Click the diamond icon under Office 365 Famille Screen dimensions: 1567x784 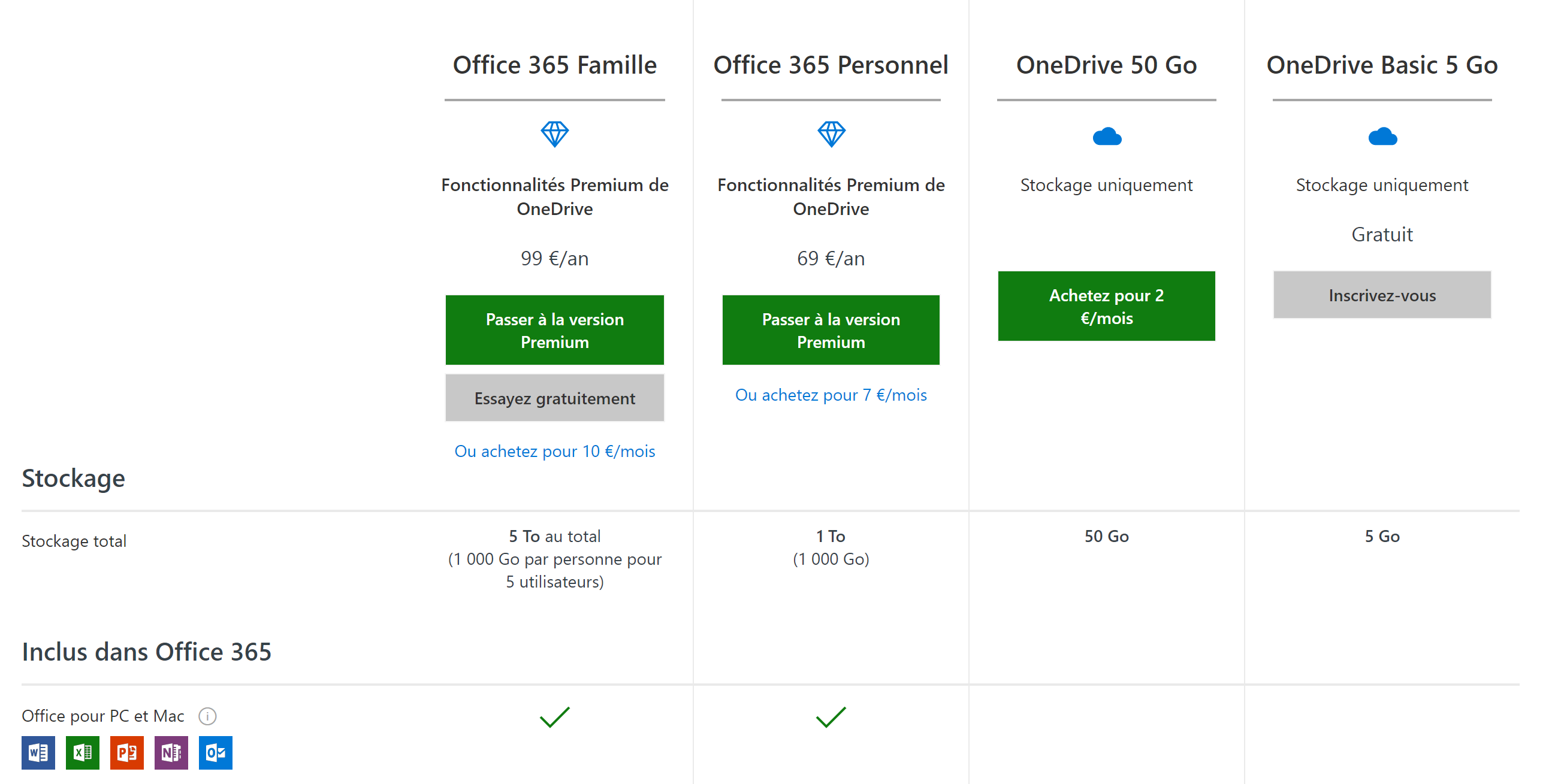(555, 134)
